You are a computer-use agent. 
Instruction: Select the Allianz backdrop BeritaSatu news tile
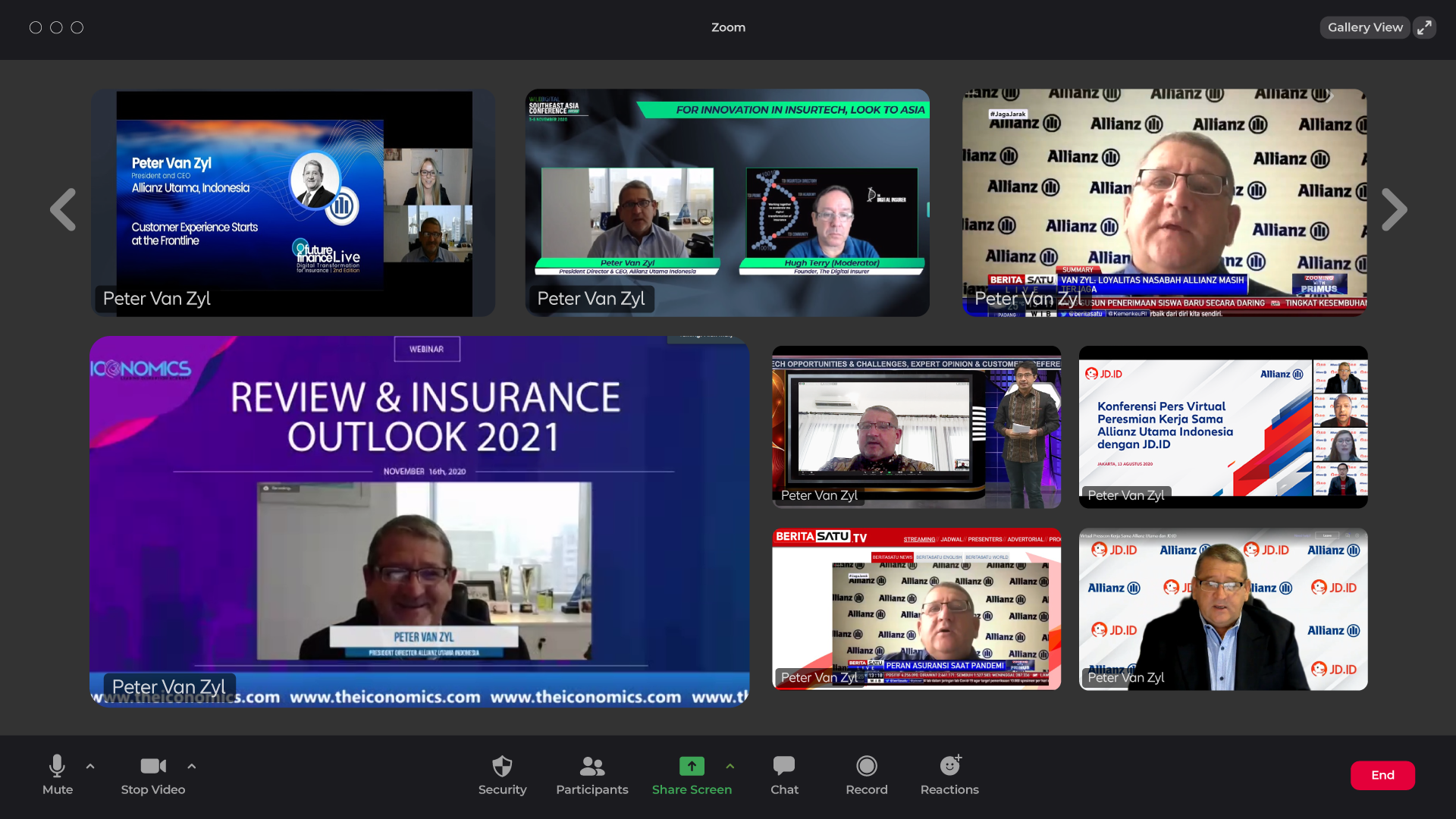coord(1165,202)
